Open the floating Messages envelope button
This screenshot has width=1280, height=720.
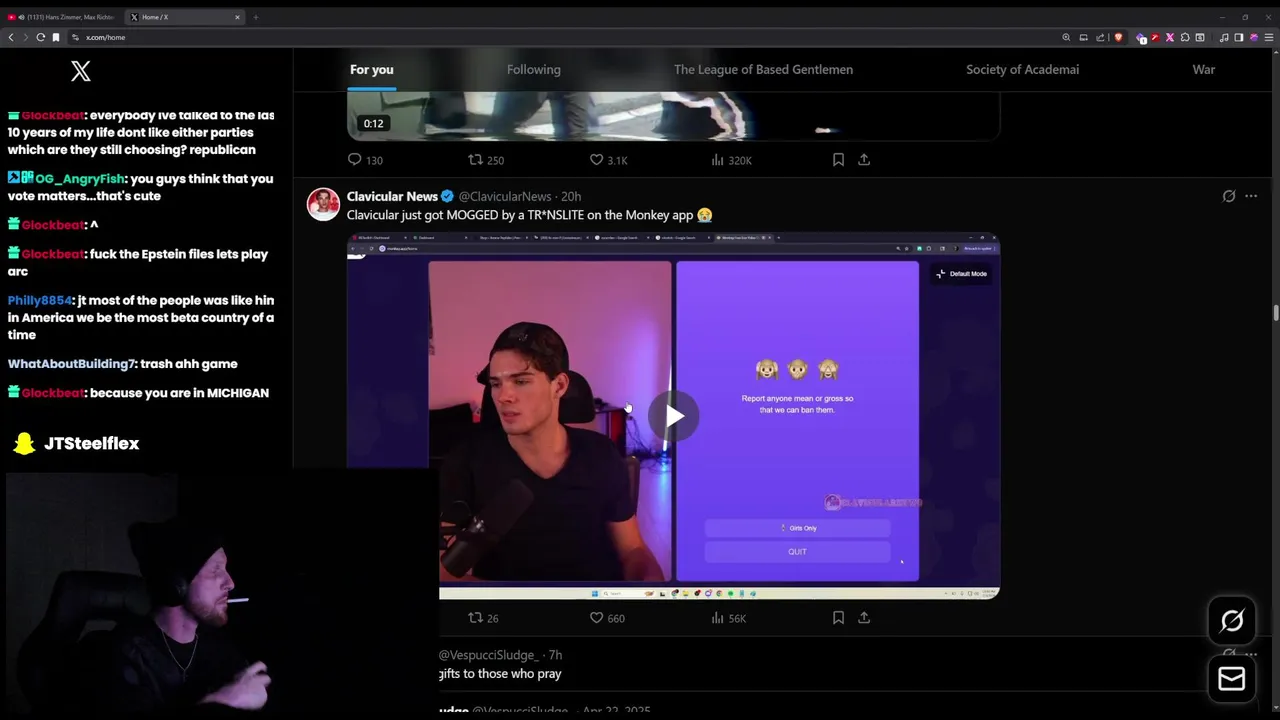pyautogui.click(x=1232, y=679)
